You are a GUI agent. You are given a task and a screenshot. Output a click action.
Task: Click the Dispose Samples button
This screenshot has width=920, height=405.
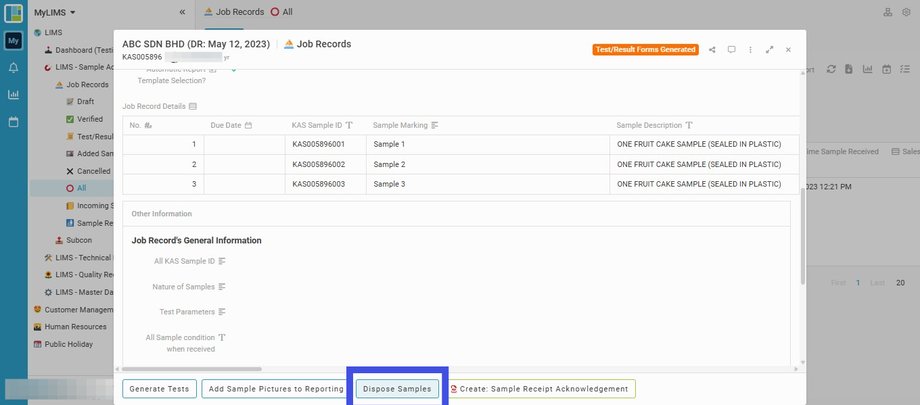click(397, 389)
